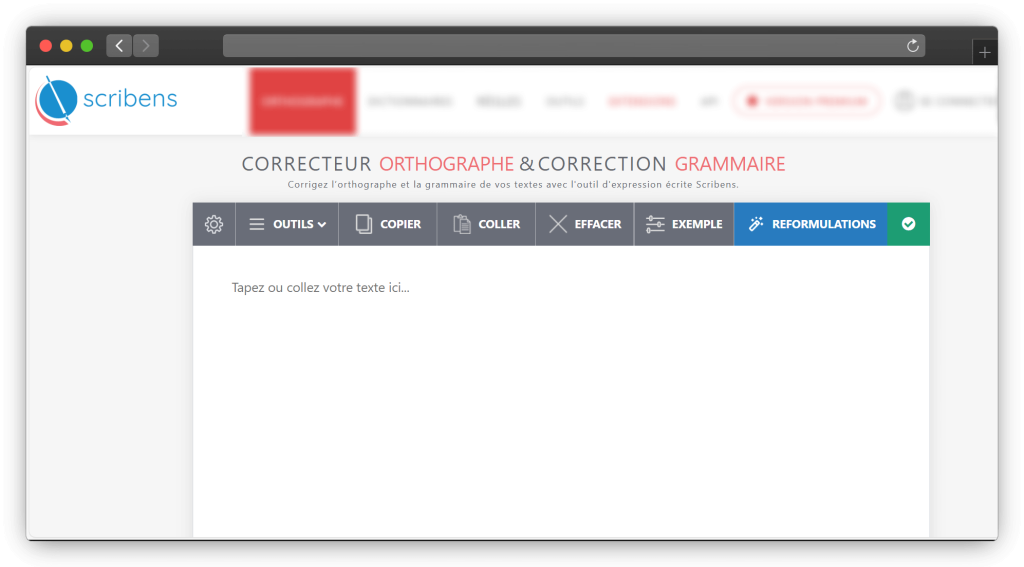Go to the Scribens logo homepage
The width and height of the screenshot is (1024, 567).
[107, 99]
